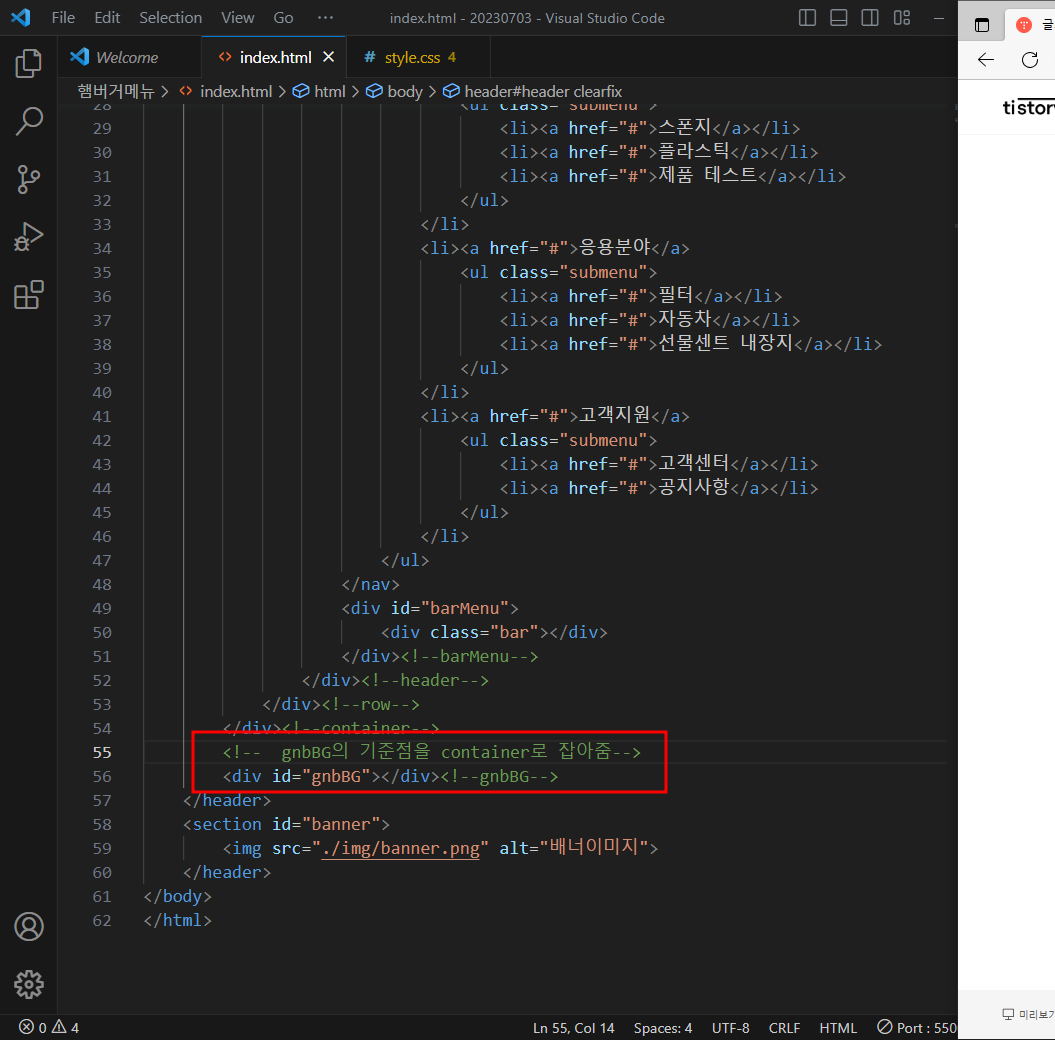Click 미리보기 preview icon in browser
This screenshot has width=1055, height=1040.
(1008, 1014)
